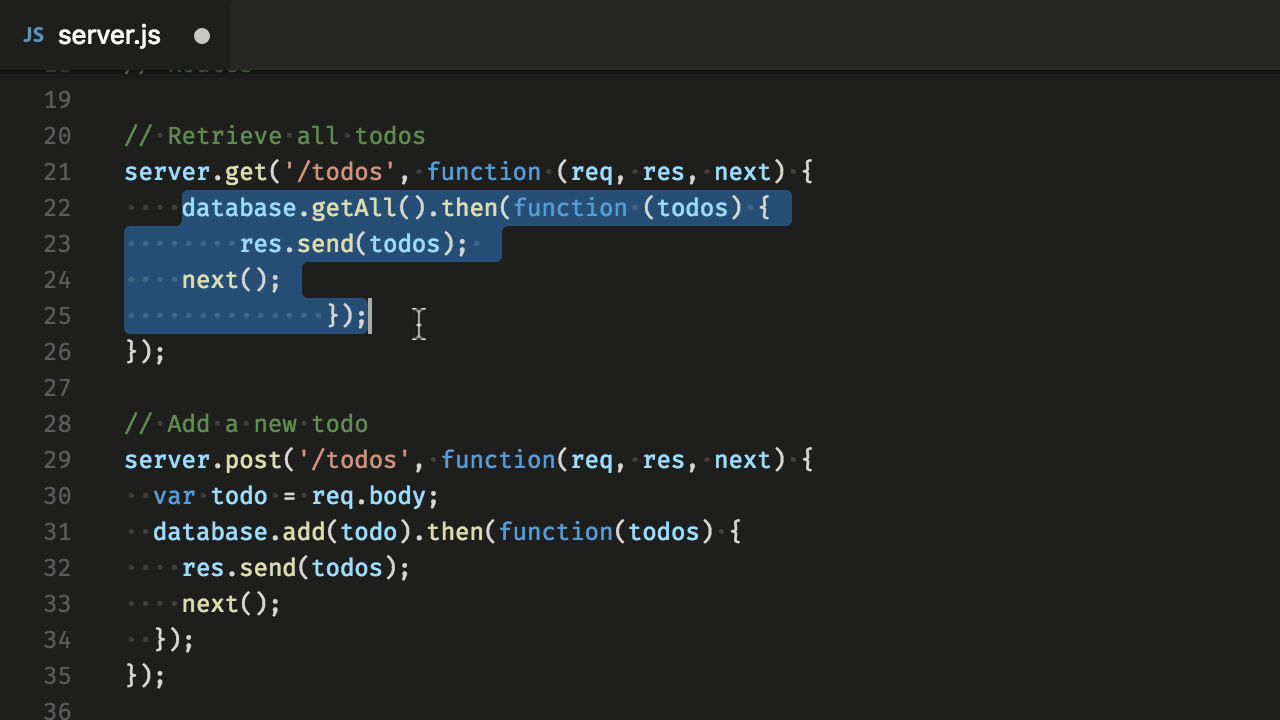Viewport: 1280px width, 720px height.
Task: Click line number 21 in the gutter
Action: point(58,172)
